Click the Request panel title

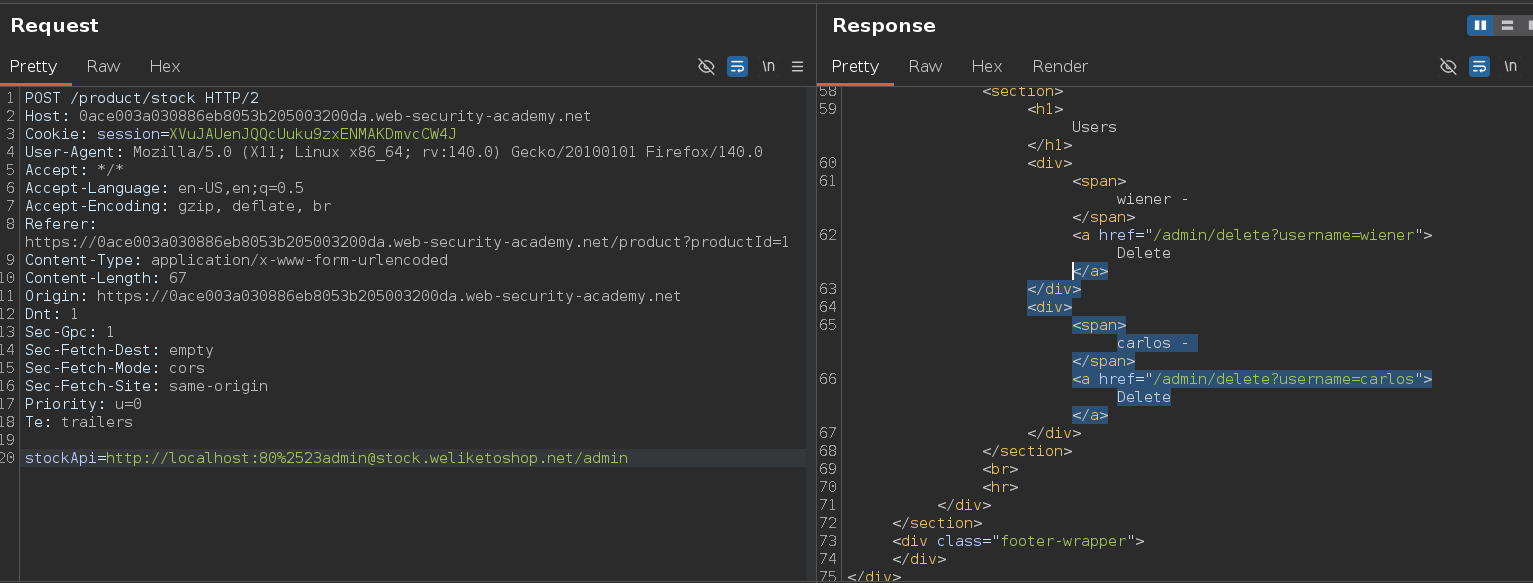tap(54, 26)
